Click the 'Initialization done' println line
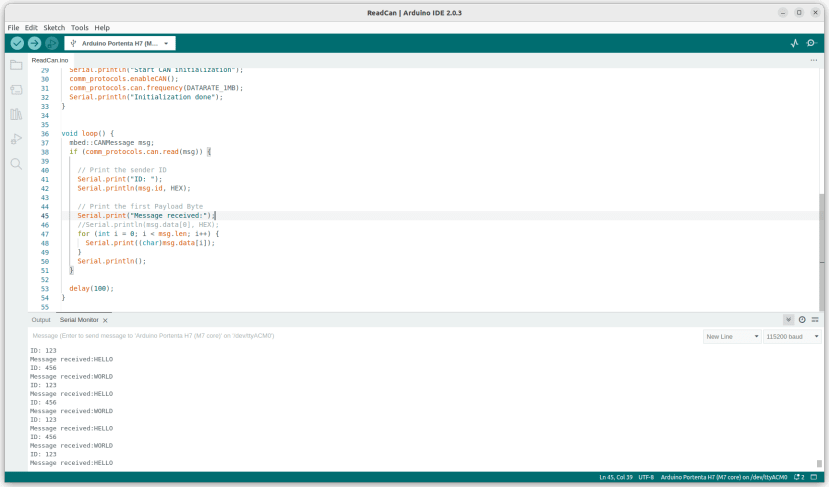The image size is (829, 487). (146, 97)
